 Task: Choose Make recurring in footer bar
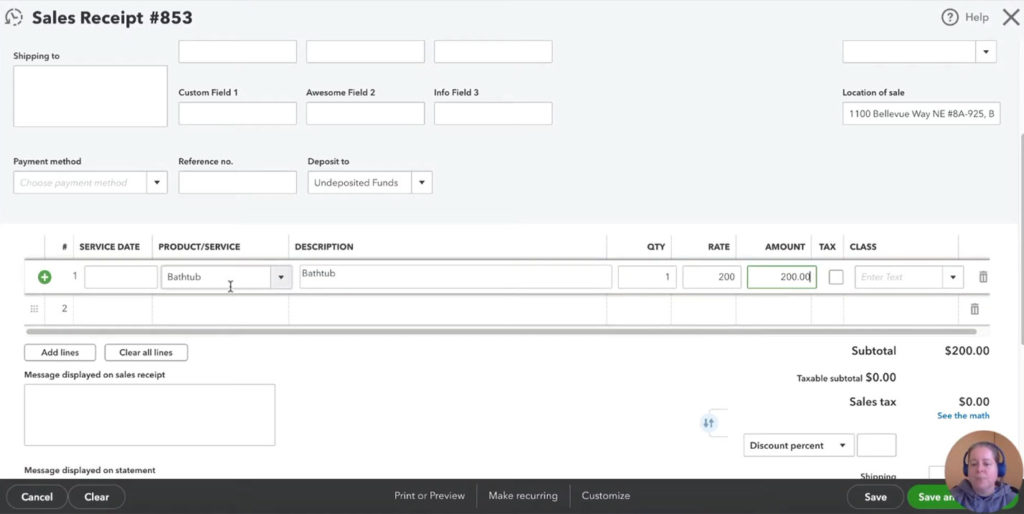click(x=523, y=496)
